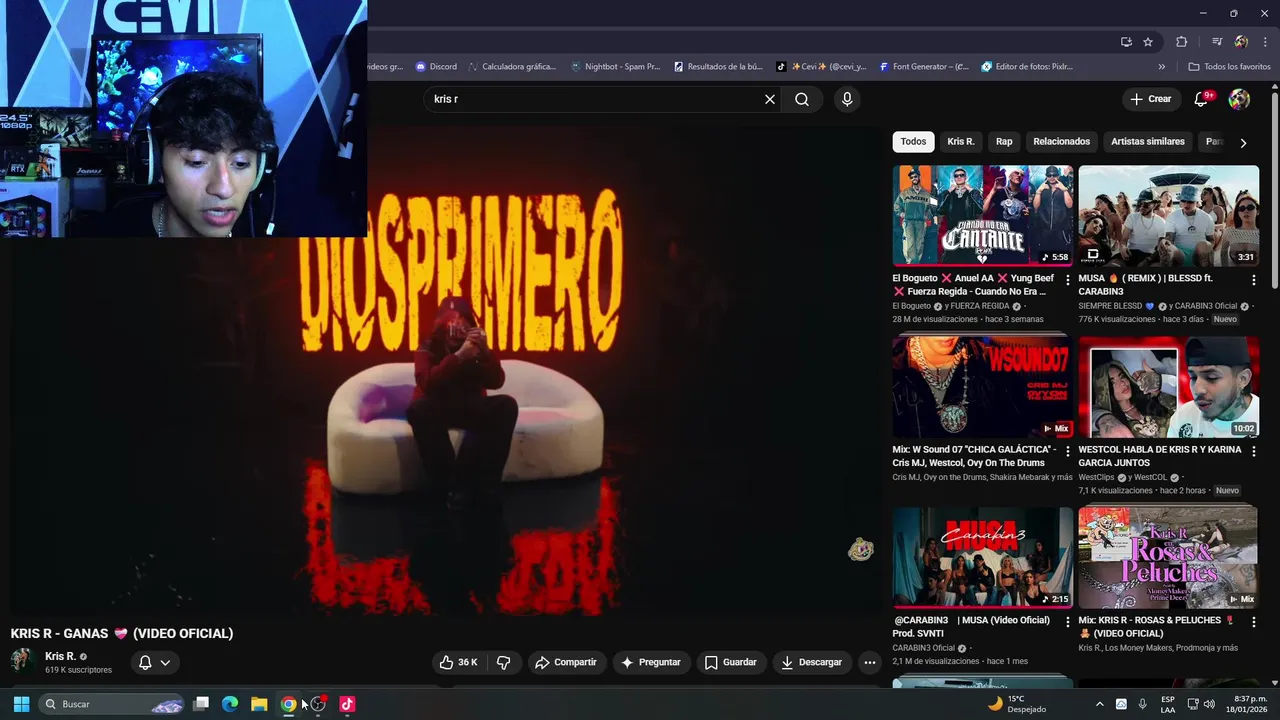The image size is (1280, 720).
Task: Open the Chrome extensions puzzle icon
Action: [1181, 42]
